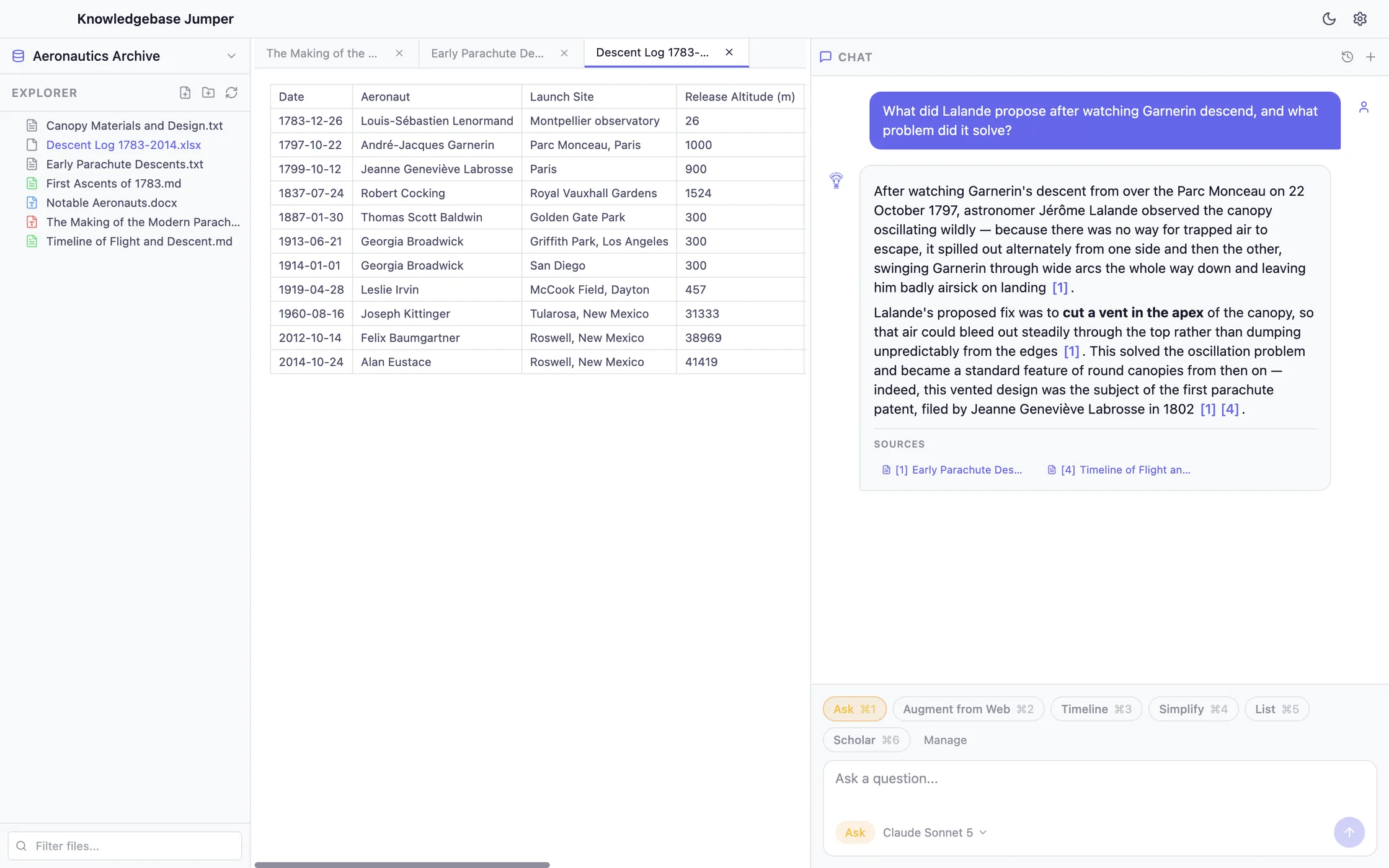Refresh the Explorer file list
The image size is (1389, 868).
click(x=231, y=92)
